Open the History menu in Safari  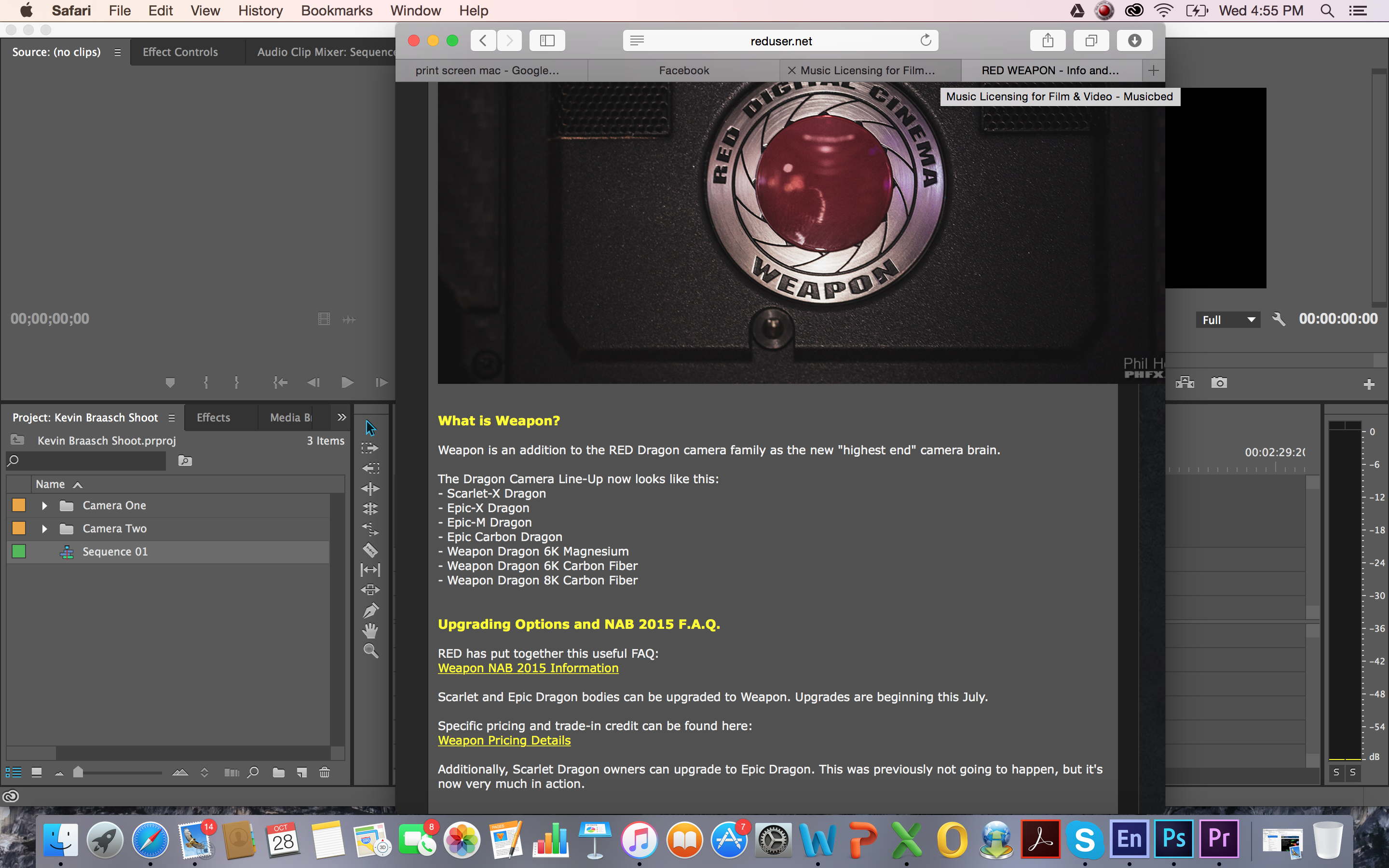coord(260,10)
